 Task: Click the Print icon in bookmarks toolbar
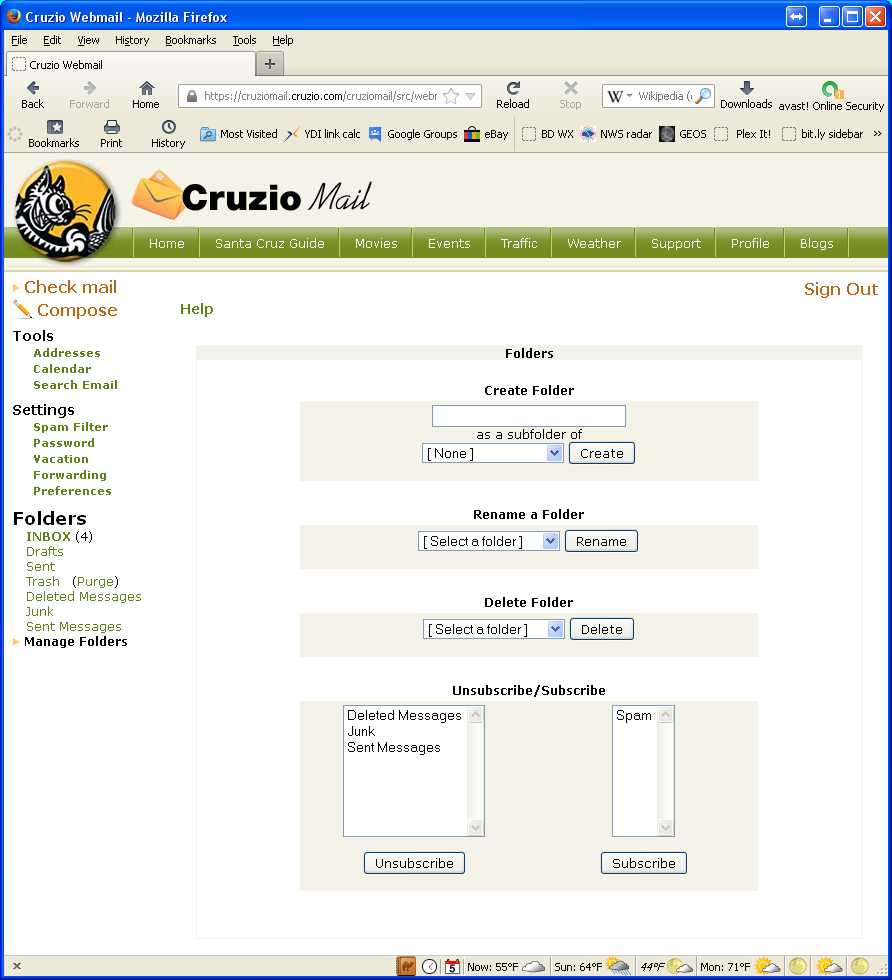coord(111,127)
